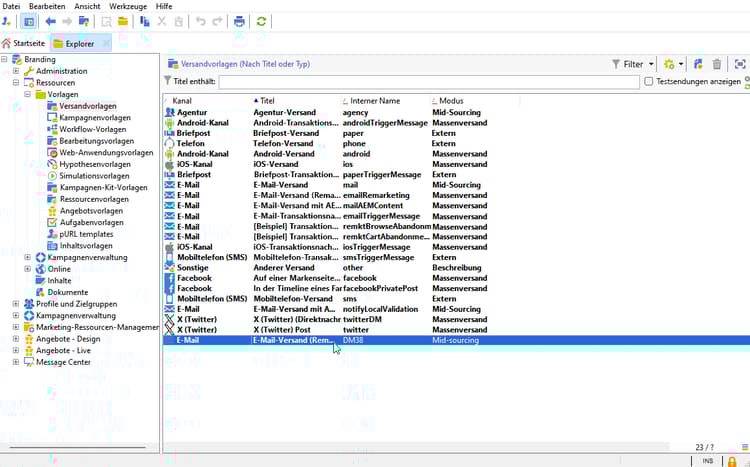Collapse the Branding root node

pos(4,59)
